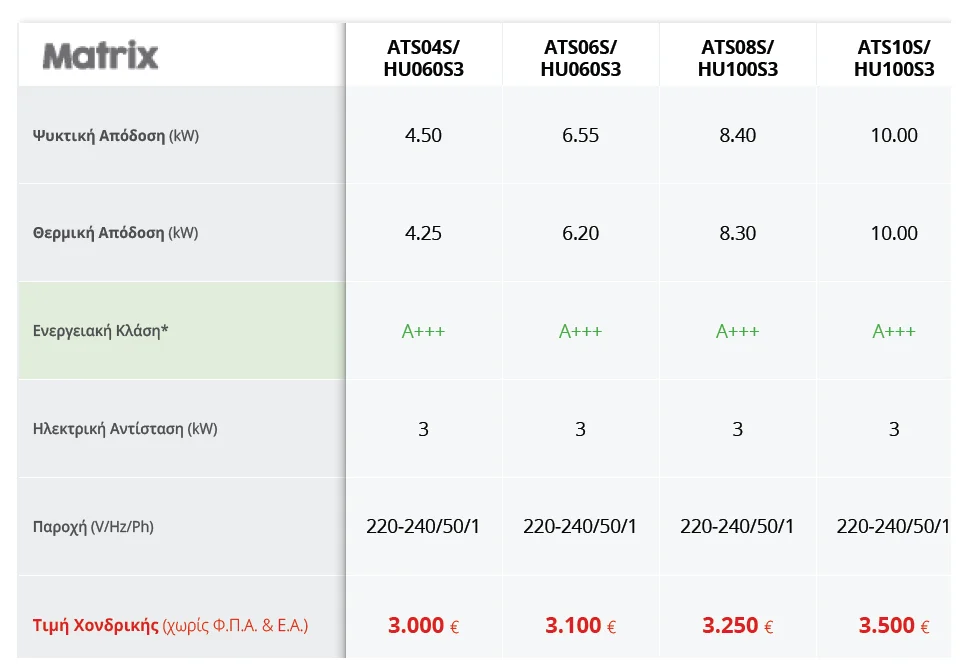The image size is (963, 668).
Task: Click the 3.250 € price
Action: point(737,626)
